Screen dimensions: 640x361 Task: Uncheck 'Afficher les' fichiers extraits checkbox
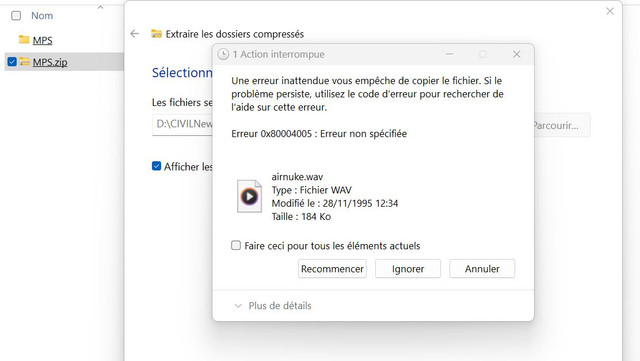coord(156,166)
